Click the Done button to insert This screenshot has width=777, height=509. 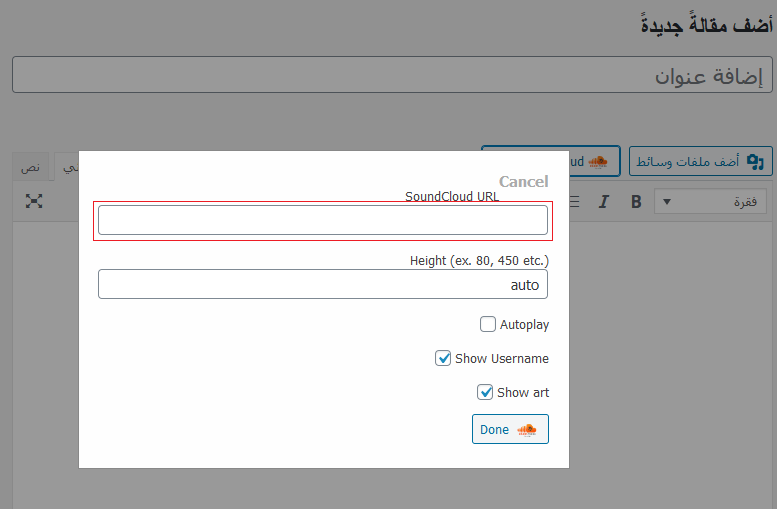[x=510, y=430]
